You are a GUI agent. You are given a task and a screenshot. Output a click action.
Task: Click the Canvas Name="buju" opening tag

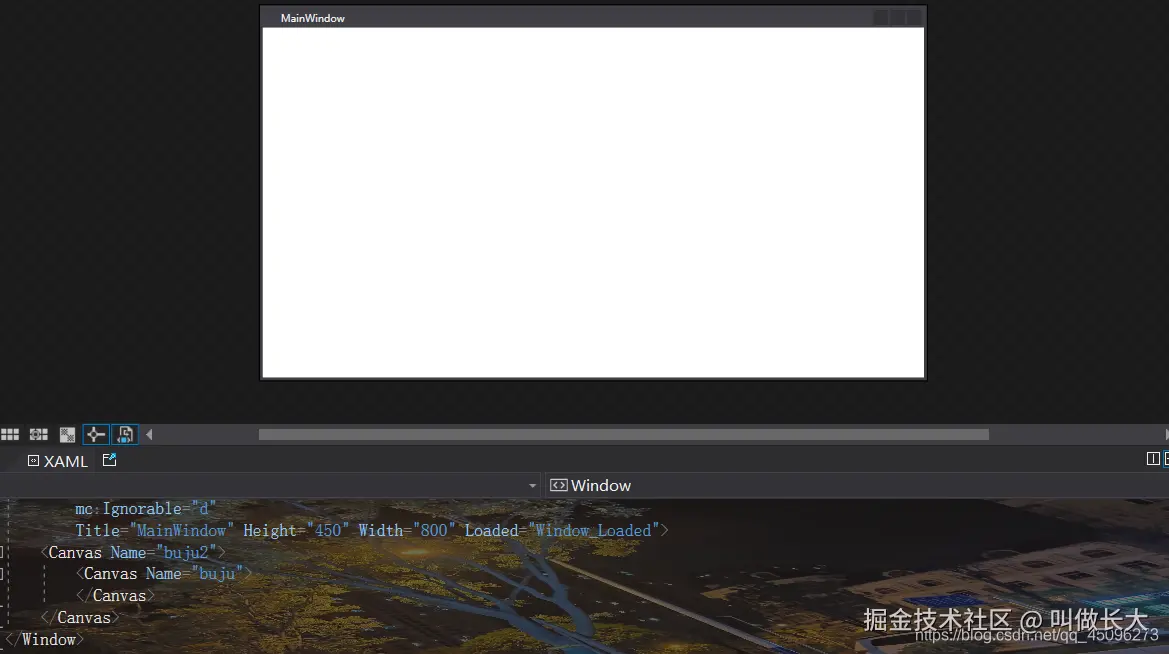(164, 573)
